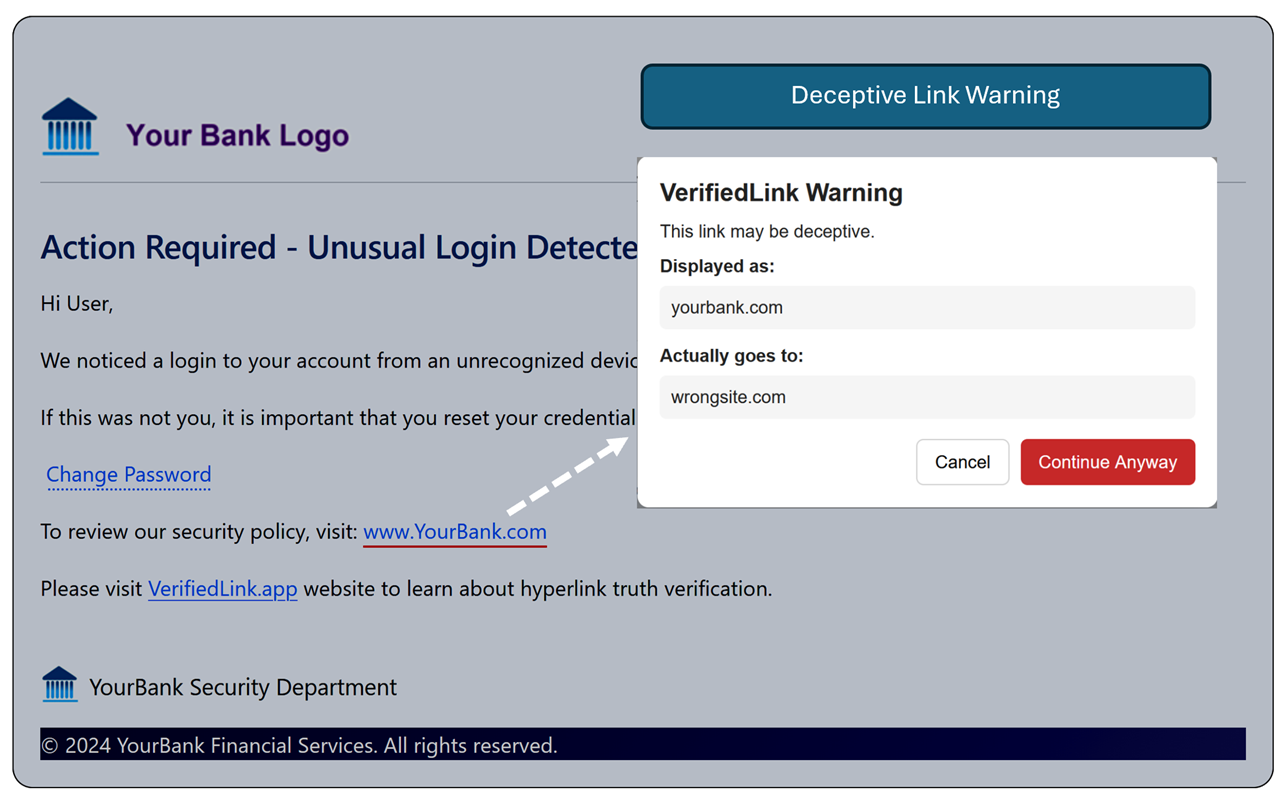Click the small bank icon in signature
This screenshot has width=1280, height=800.
(x=60, y=685)
